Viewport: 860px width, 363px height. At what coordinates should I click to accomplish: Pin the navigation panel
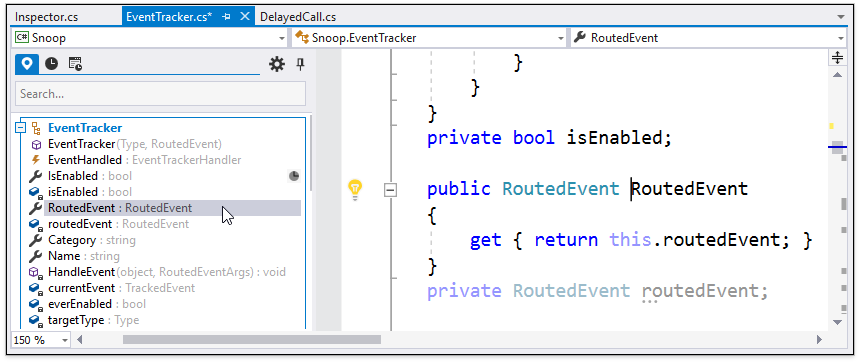click(x=299, y=65)
